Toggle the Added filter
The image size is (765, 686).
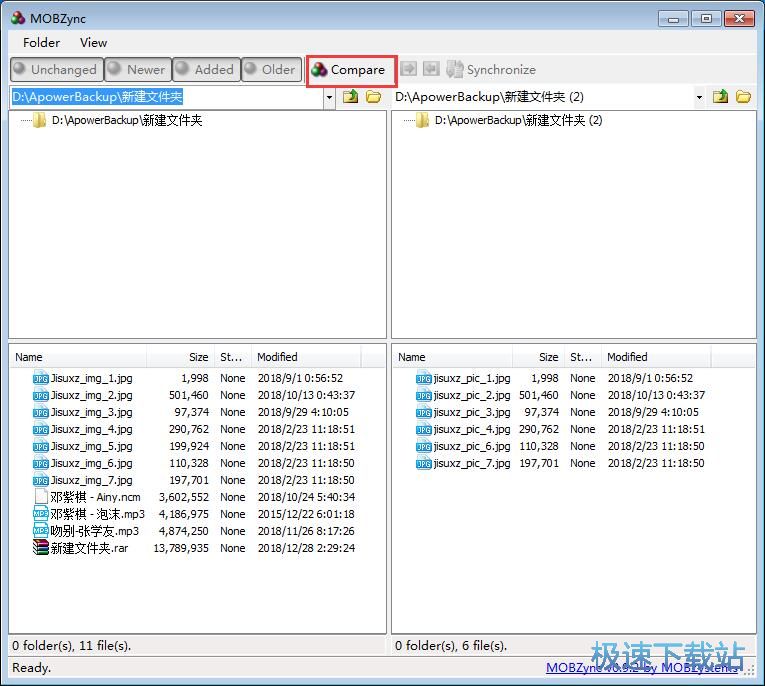click(206, 70)
